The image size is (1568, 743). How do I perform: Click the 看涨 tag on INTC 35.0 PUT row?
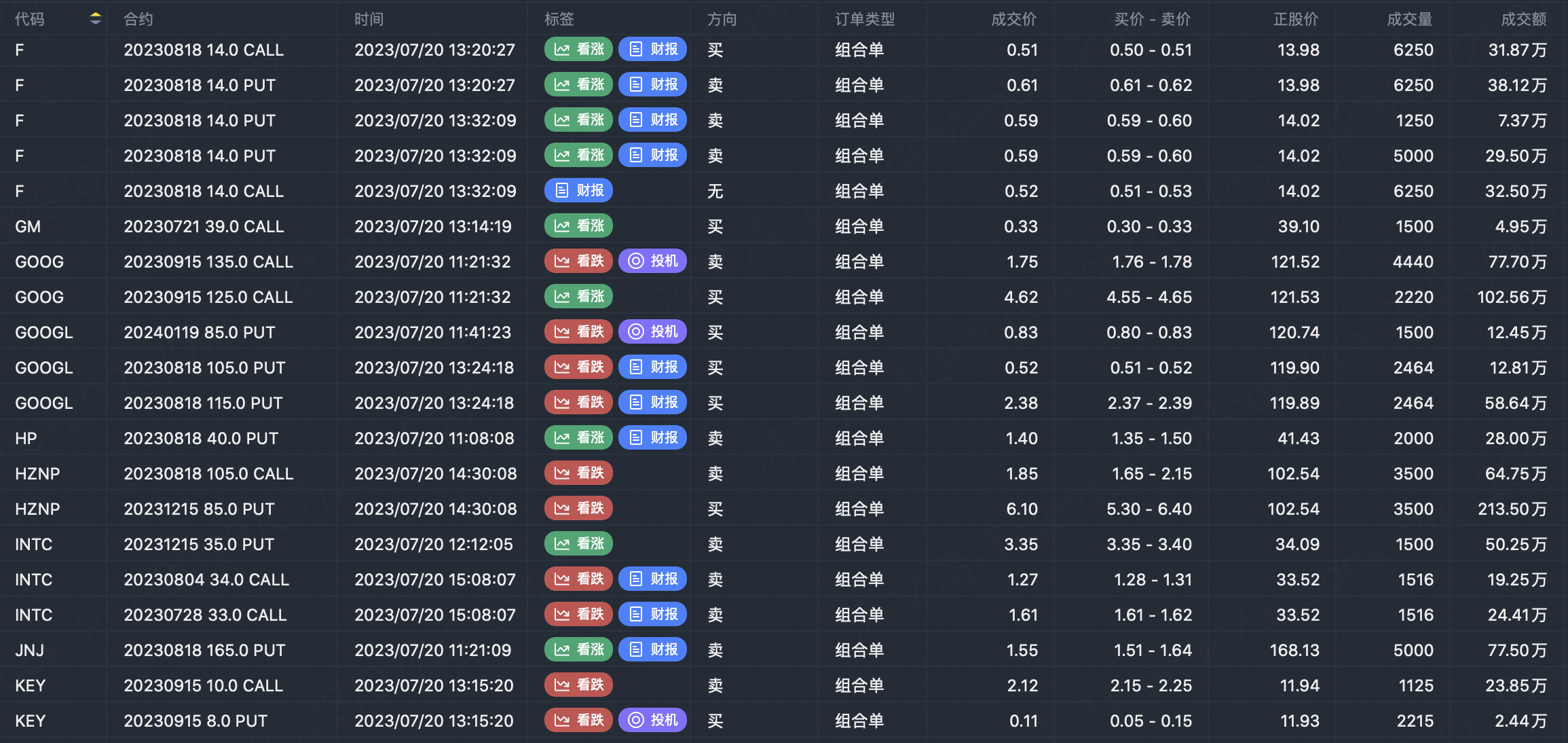(578, 544)
